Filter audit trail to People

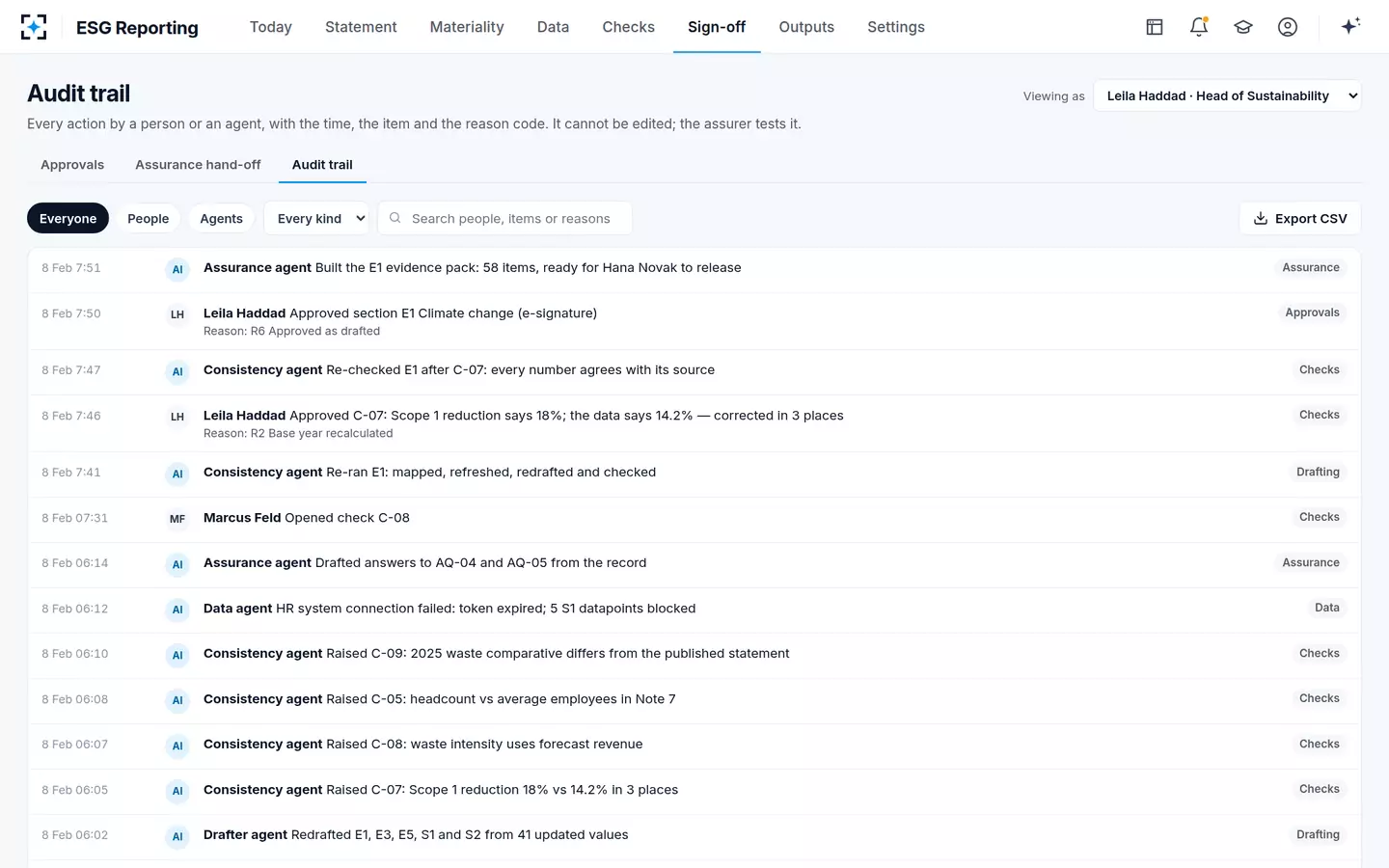[149, 219]
